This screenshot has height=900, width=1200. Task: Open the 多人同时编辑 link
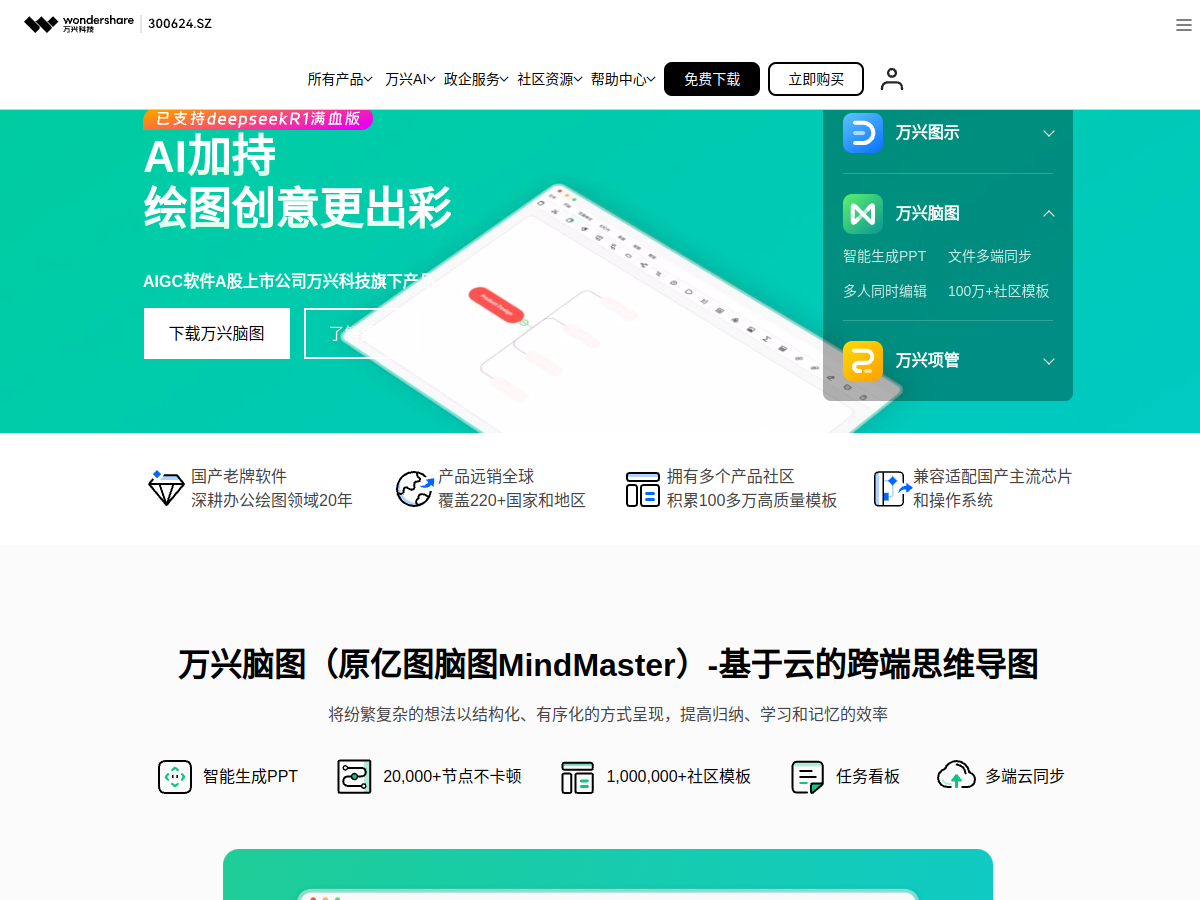click(885, 291)
